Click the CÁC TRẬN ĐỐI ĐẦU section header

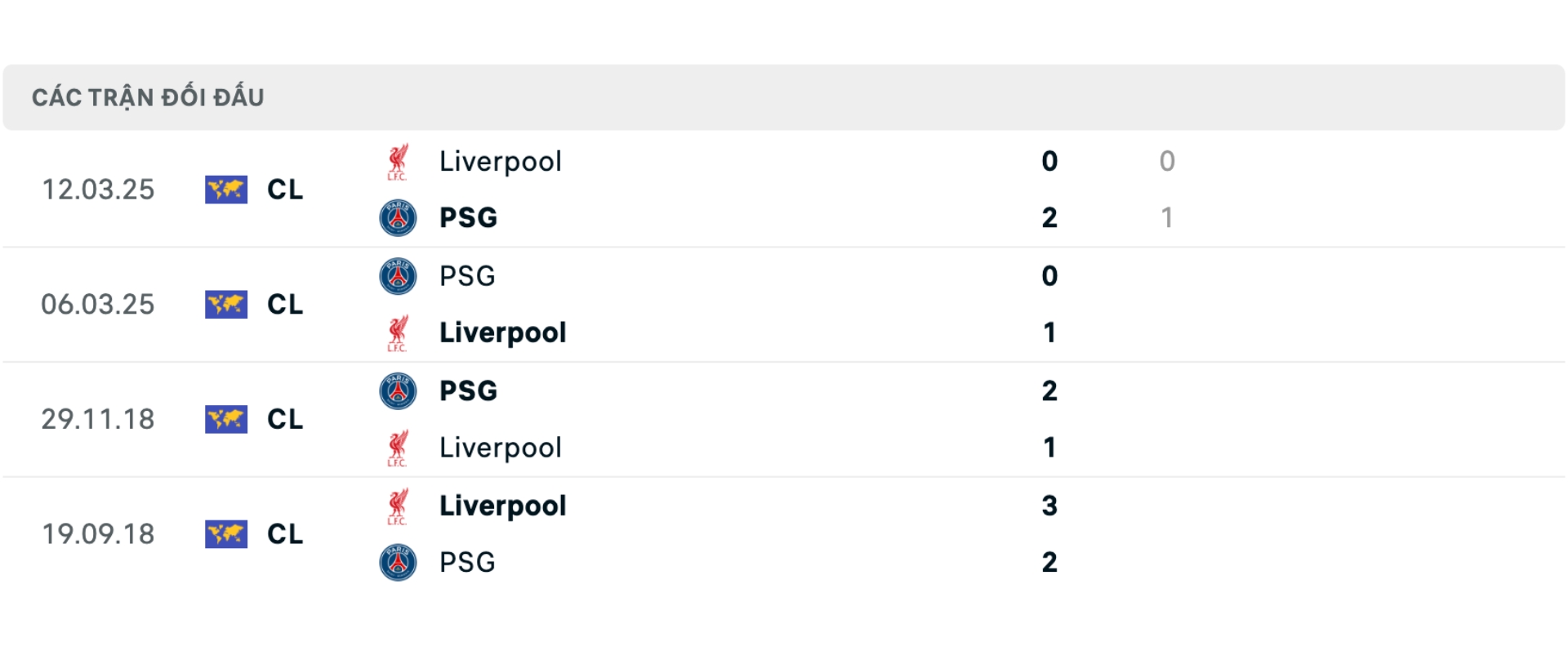[148, 98]
